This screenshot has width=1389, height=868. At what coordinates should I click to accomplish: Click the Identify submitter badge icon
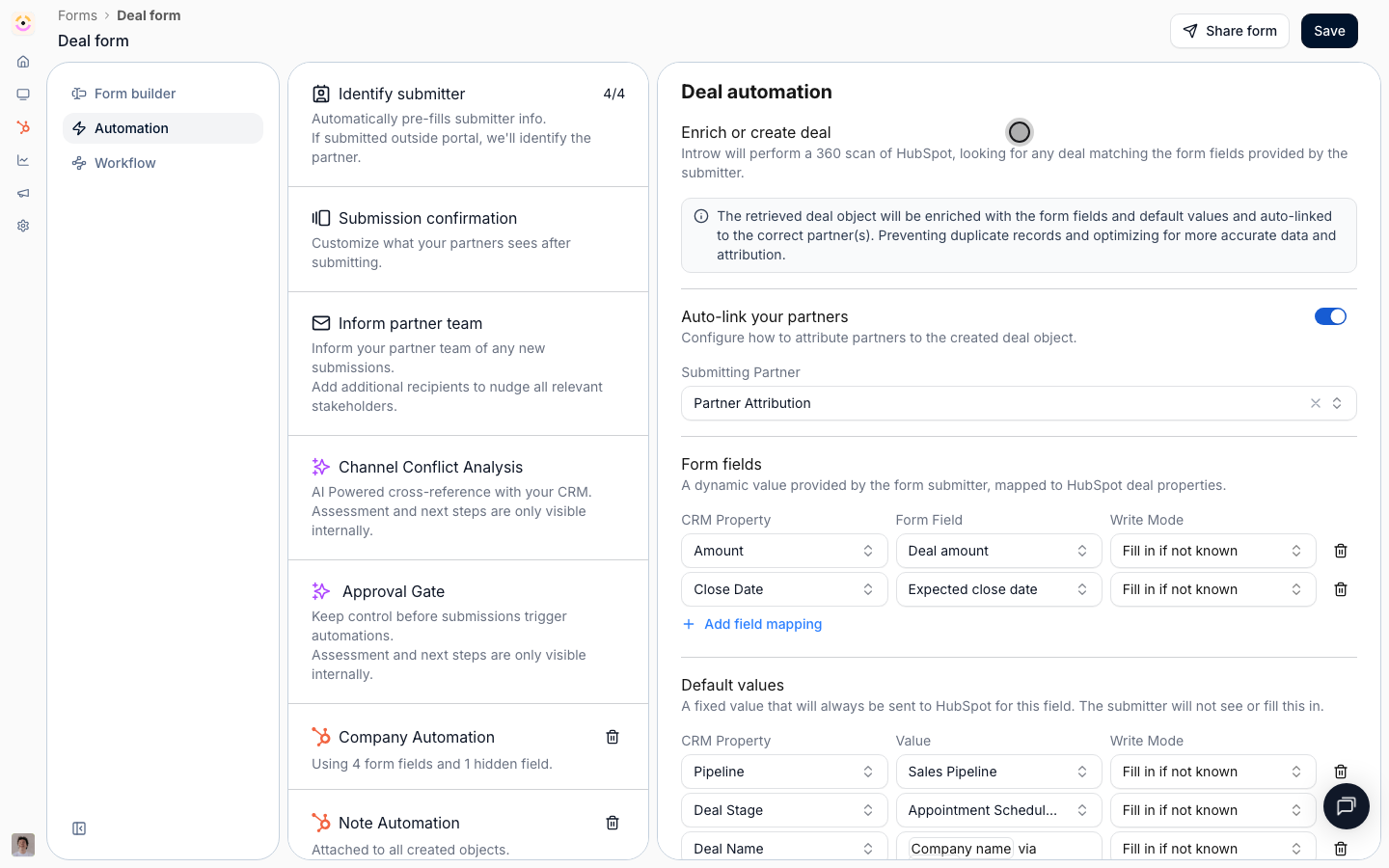point(321,94)
